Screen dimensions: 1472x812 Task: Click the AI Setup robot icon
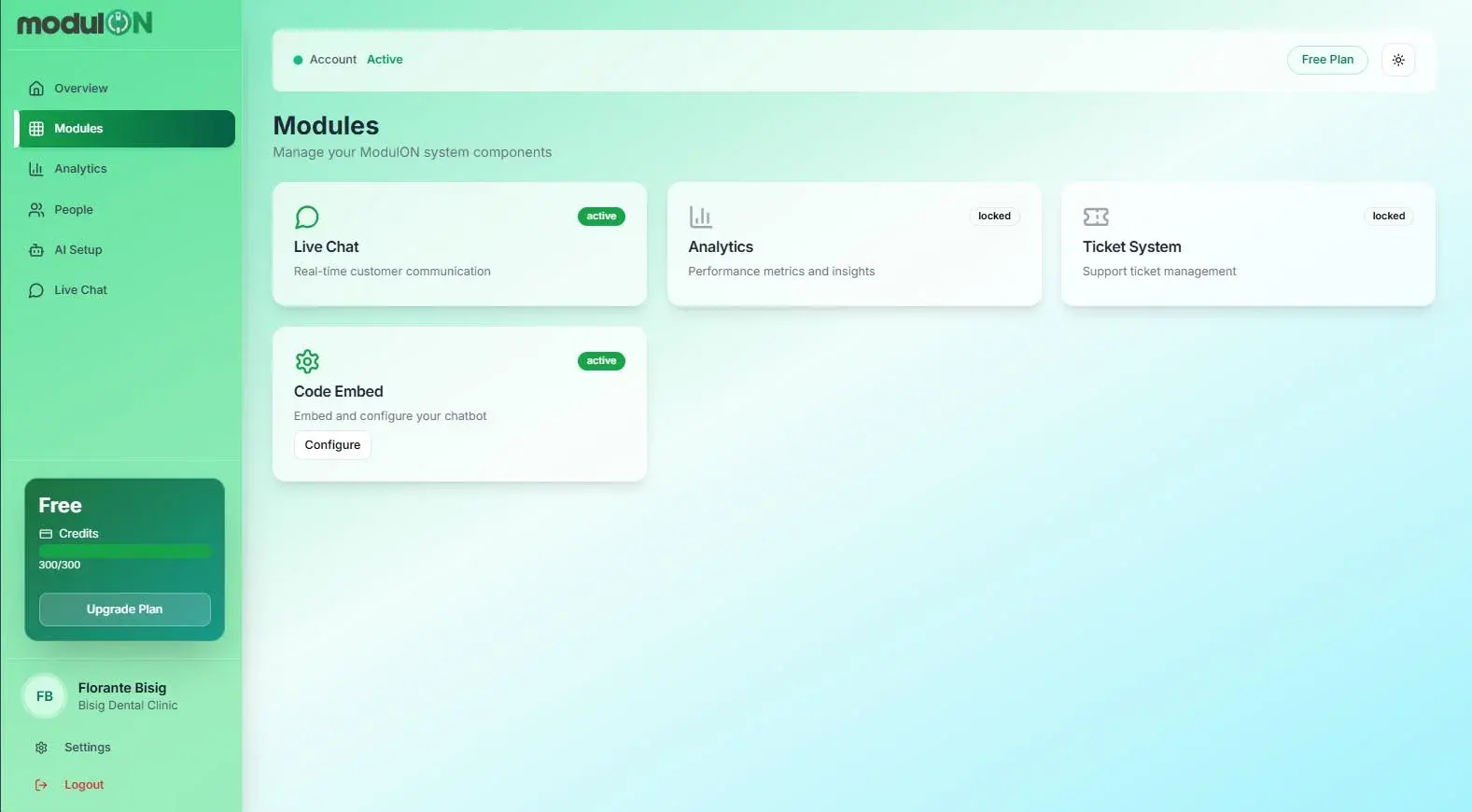pyautogui.click(x=36, y=250)
